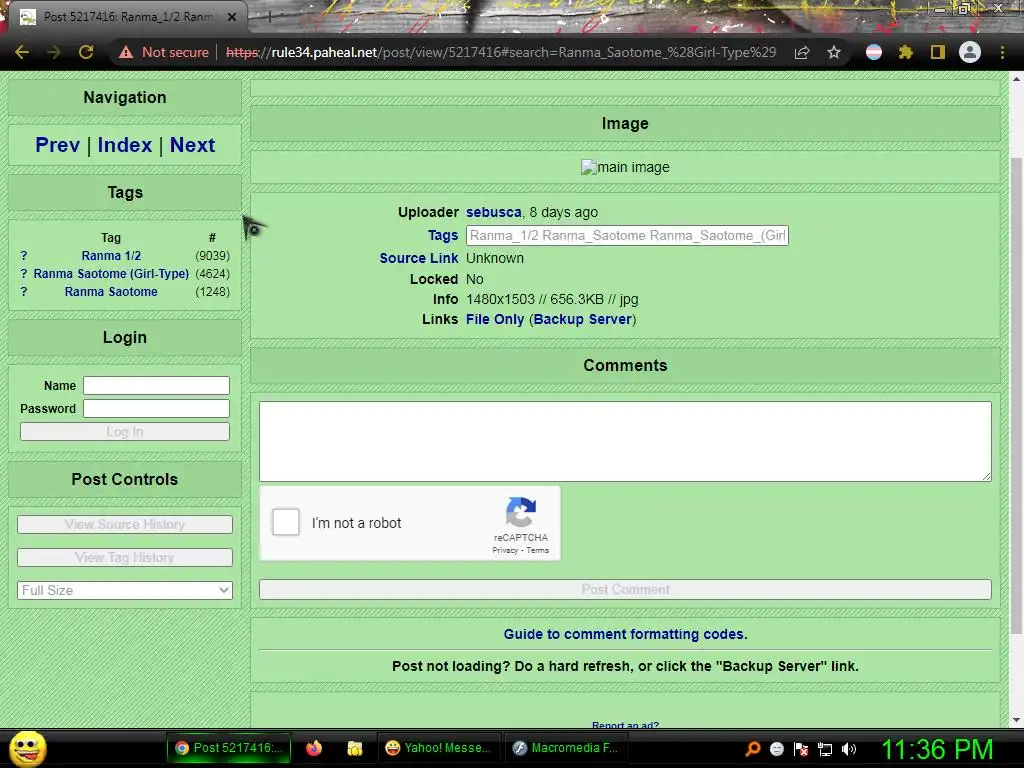Click the View Tag History button
Screen dimensions: 1024x768
click(x=125, y=558)
